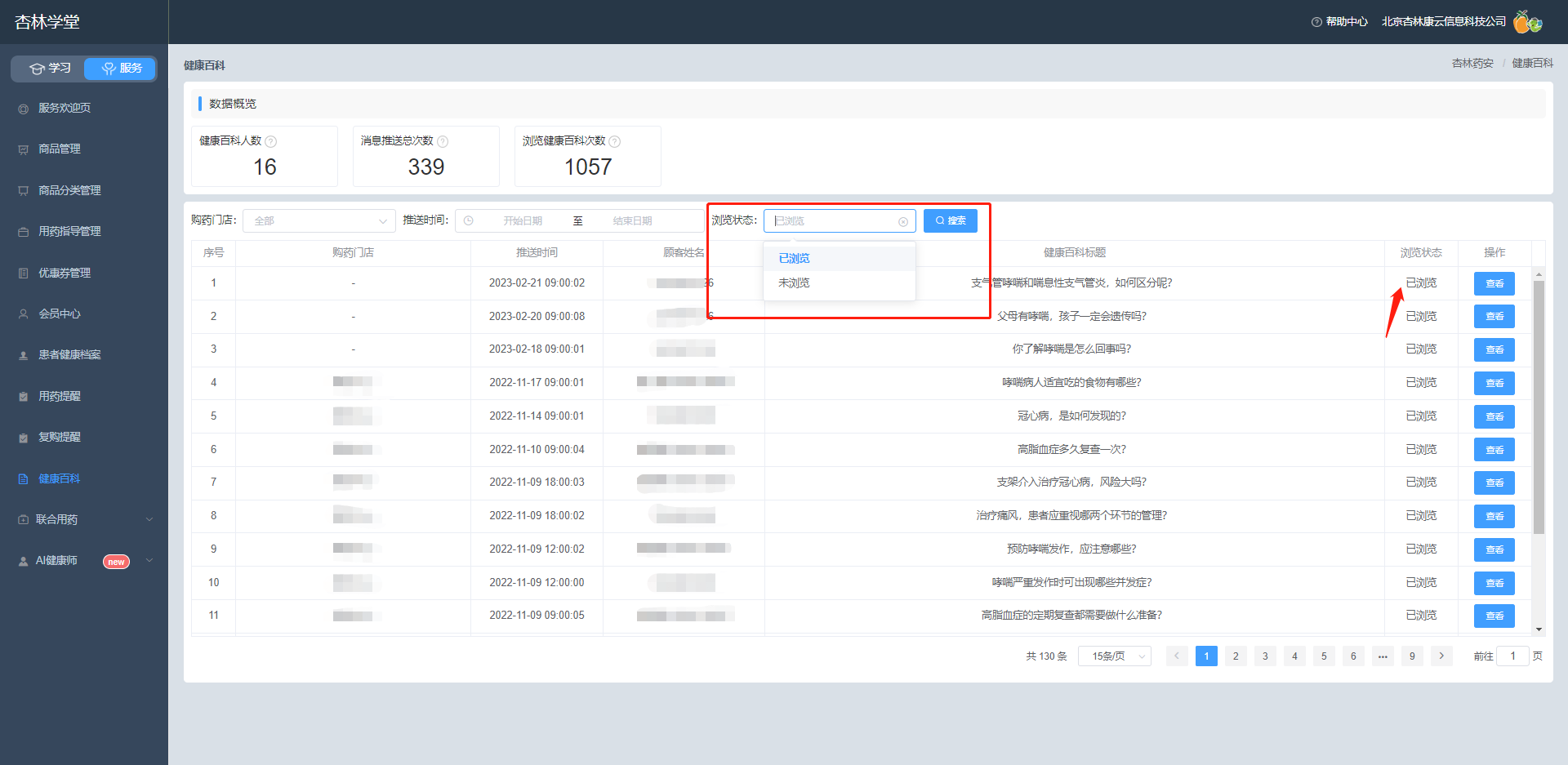Go to next page arrow in pagination
The image size is (1568, 765).
(x=1441, y=656)
